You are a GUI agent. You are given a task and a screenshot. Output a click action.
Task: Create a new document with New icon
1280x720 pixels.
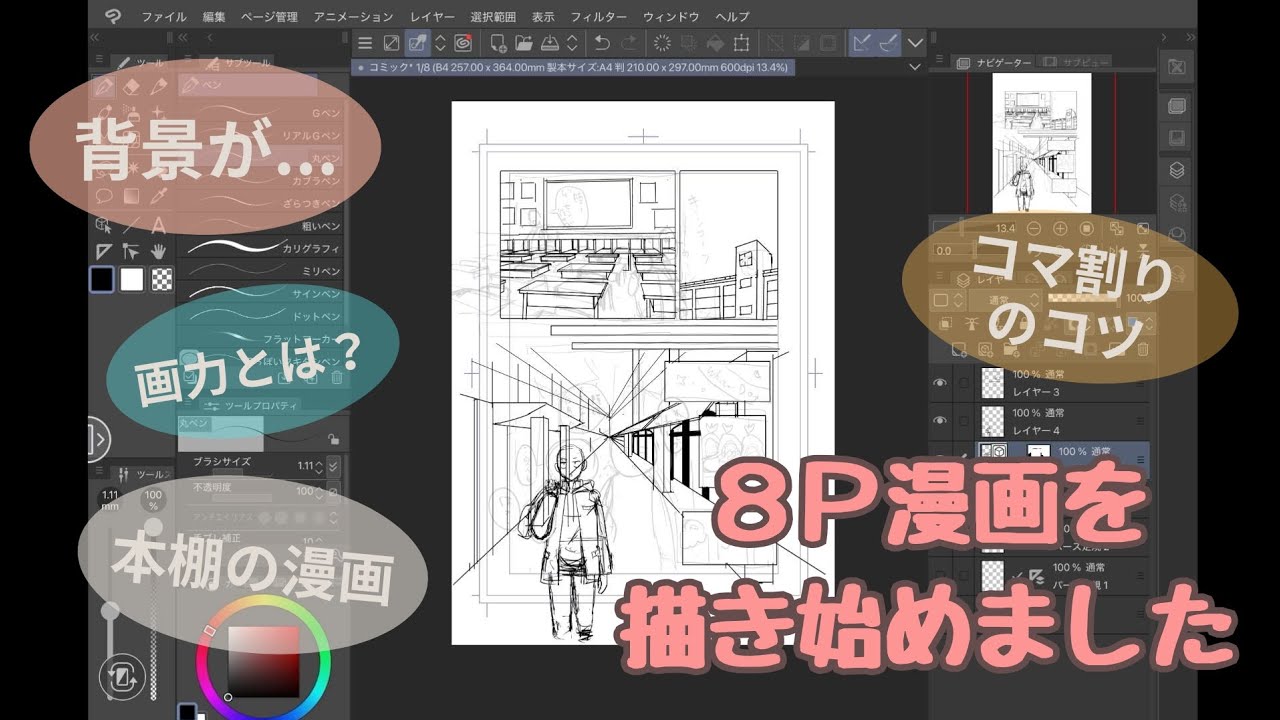[x=498, y=43]
